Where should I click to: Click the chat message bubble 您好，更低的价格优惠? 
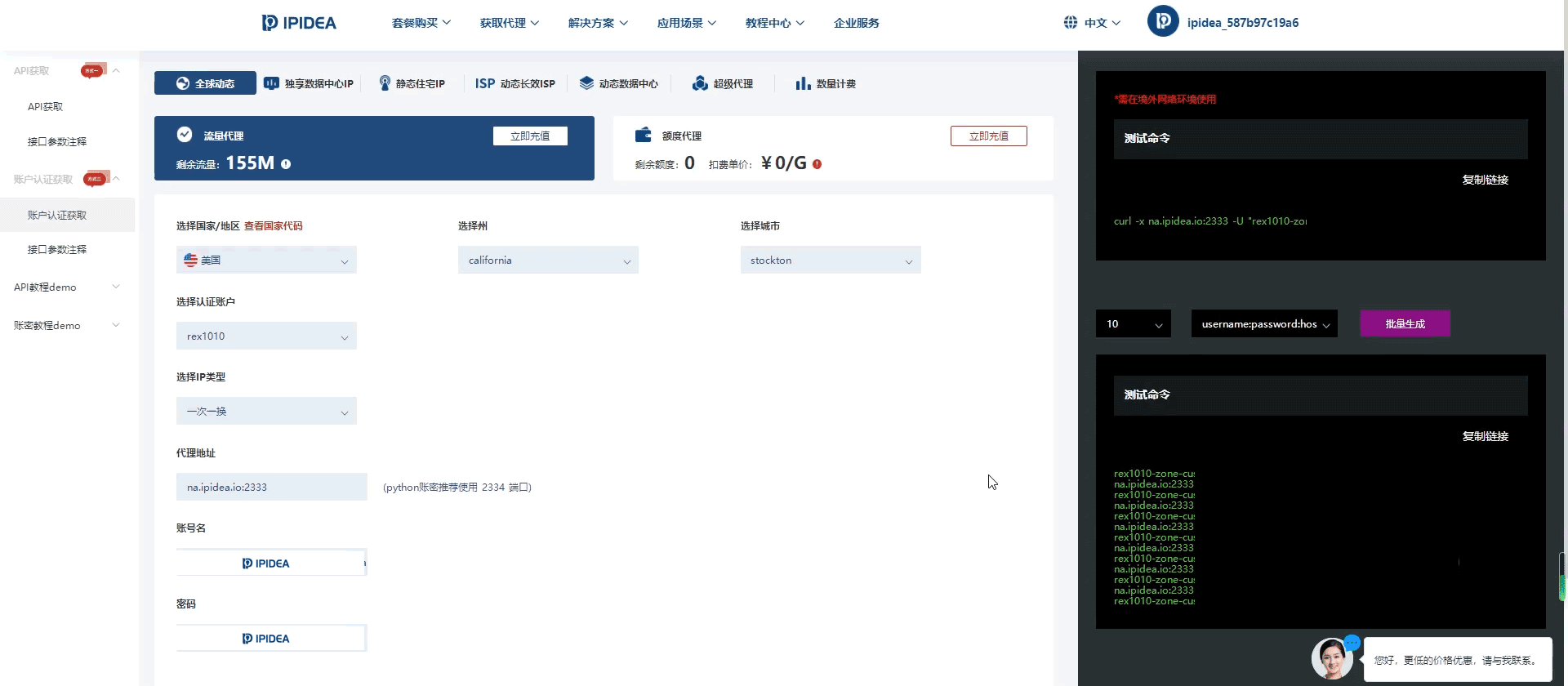click(1458, 660)
